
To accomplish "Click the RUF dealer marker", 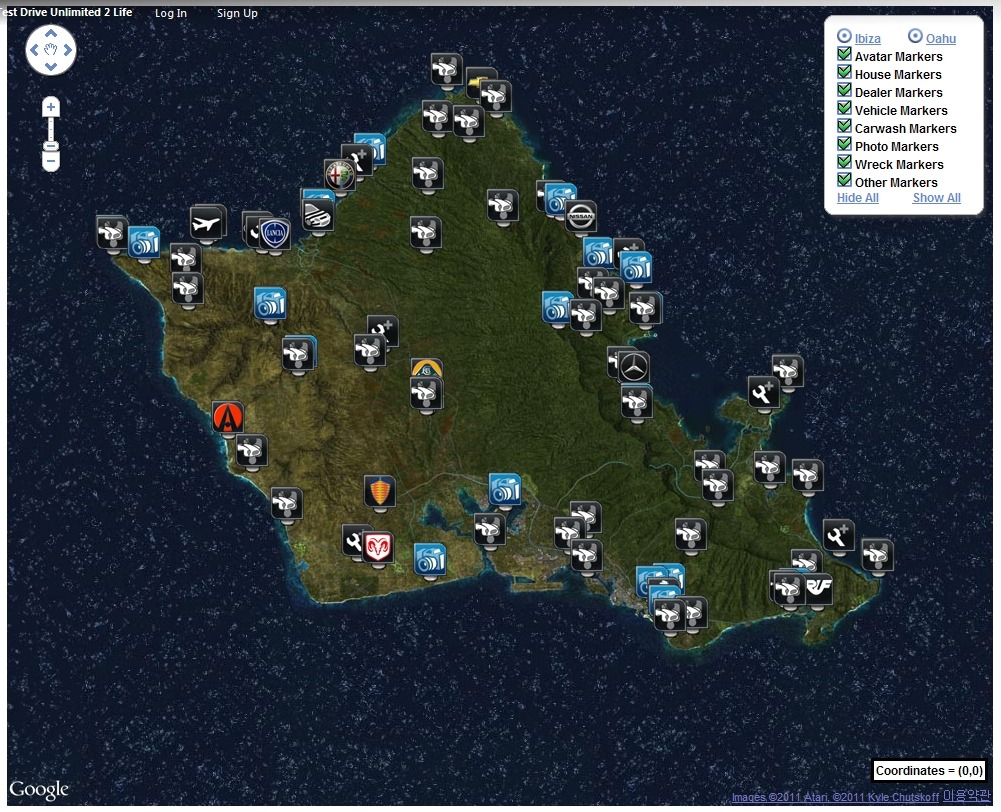I will [x=818, y=588].
